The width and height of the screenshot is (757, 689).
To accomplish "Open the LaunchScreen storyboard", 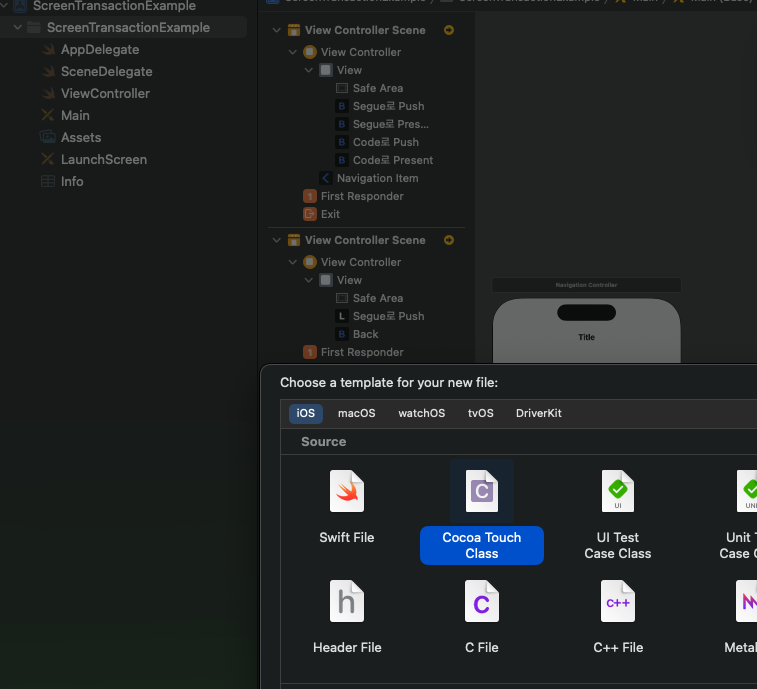I will [103, 159].
